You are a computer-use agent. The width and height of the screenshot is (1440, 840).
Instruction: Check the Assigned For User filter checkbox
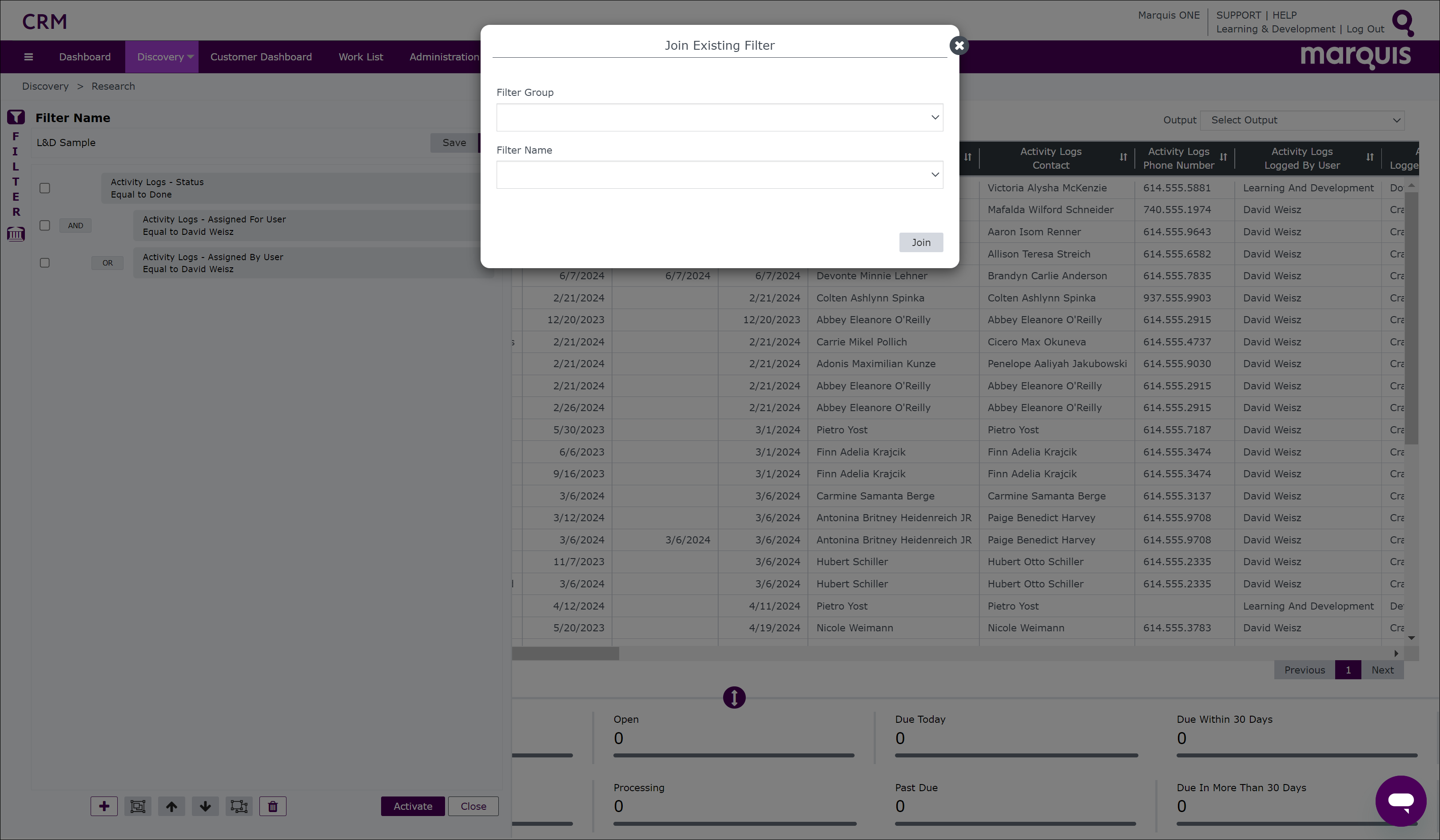pos(44,226)
